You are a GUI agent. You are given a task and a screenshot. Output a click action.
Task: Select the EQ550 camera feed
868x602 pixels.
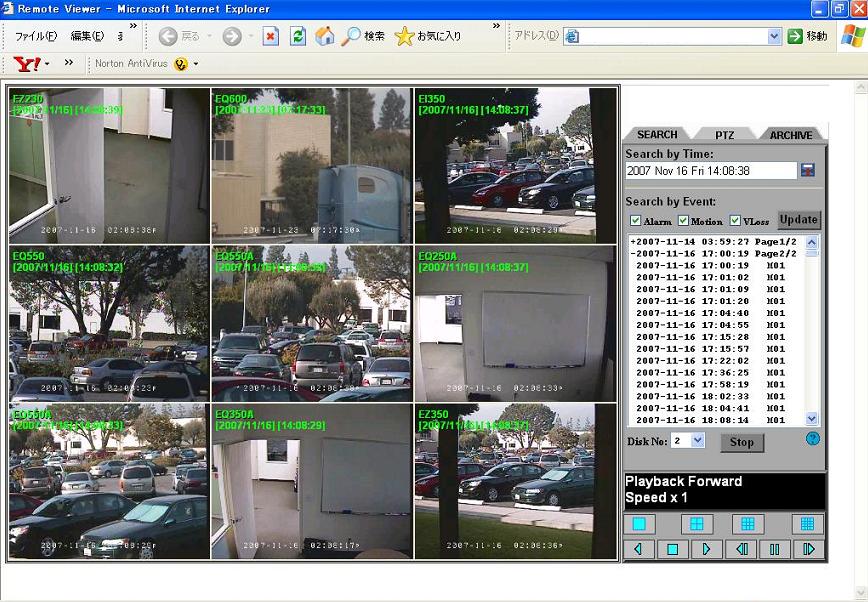click(x=109, y=324)
